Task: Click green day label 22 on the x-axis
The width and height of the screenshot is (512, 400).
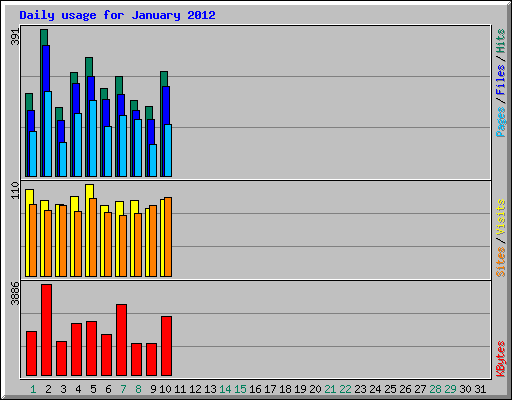Action: [x=345, y=389]
